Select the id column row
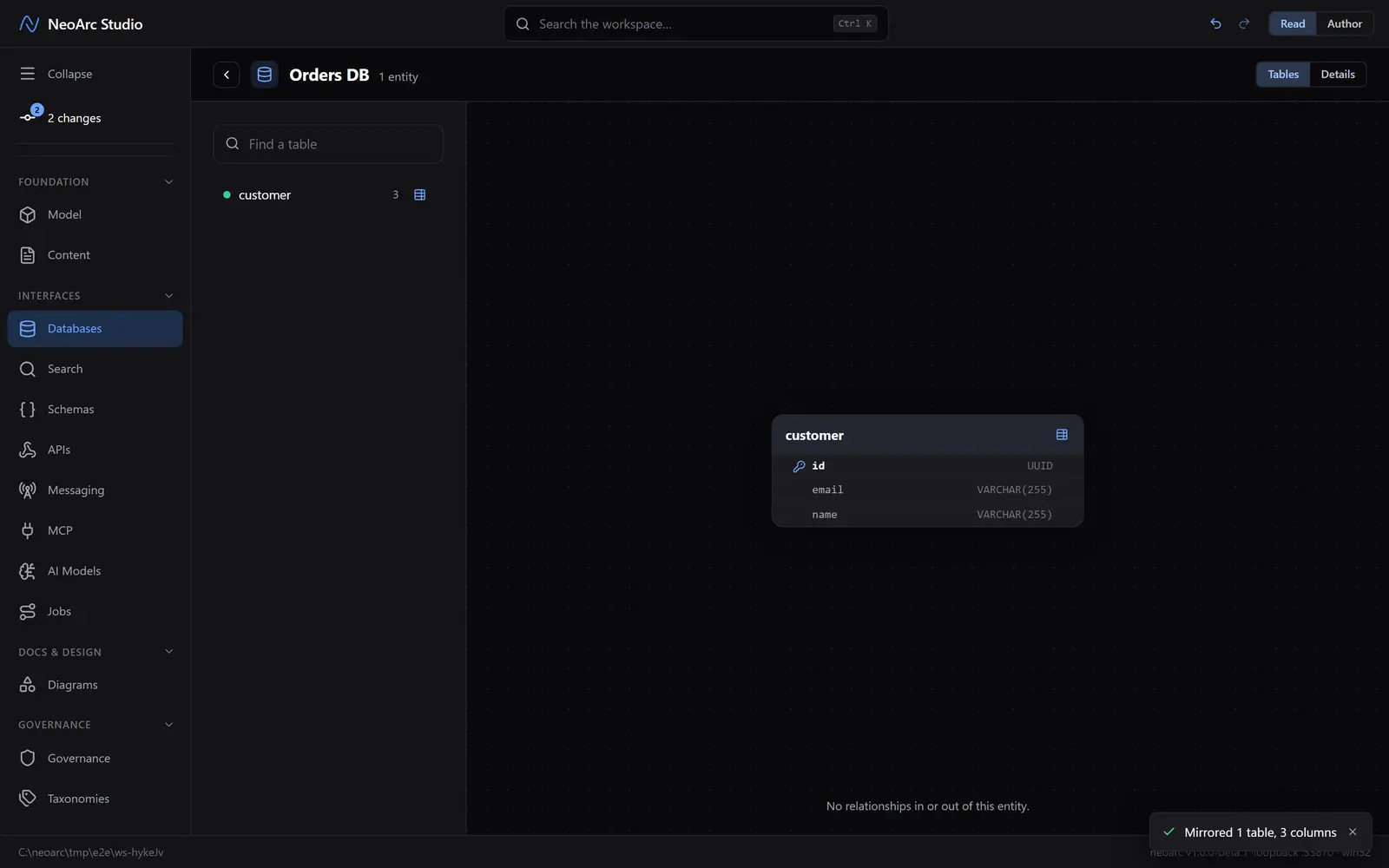Viewport: 1389px width, 868px height. pos(927,466)
